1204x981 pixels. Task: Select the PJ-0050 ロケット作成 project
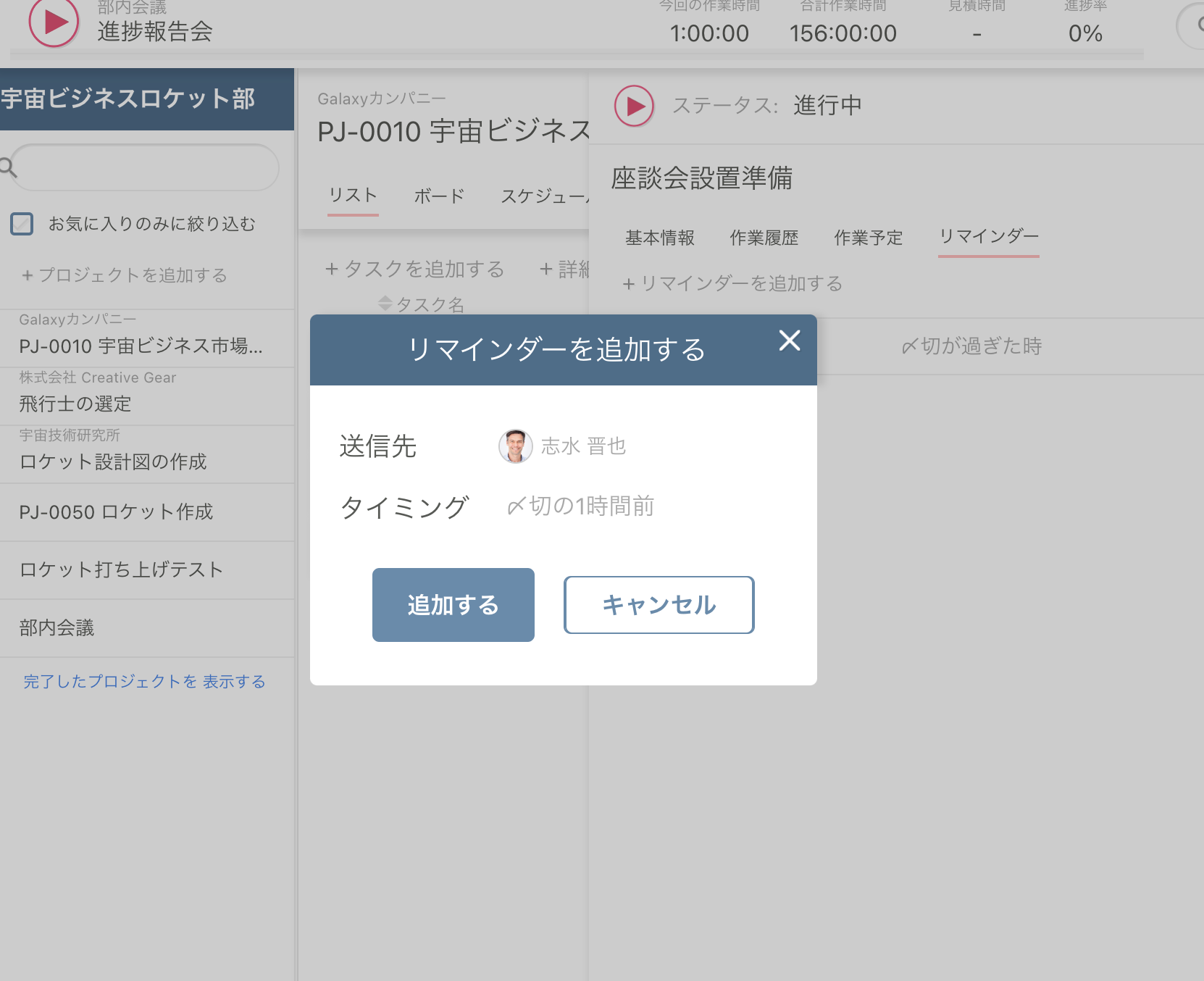coord(116,512)
